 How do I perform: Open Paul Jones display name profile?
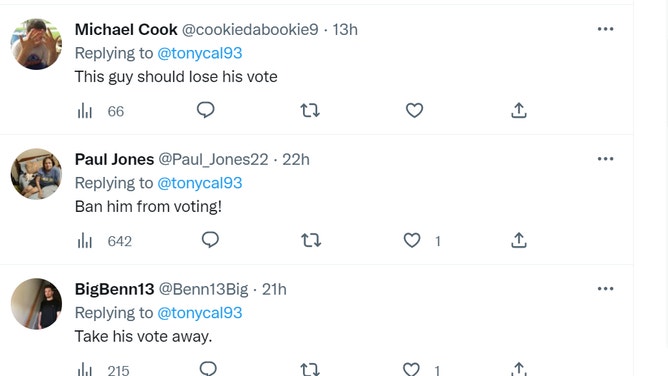pyautogui.click(x=114, y=159)
